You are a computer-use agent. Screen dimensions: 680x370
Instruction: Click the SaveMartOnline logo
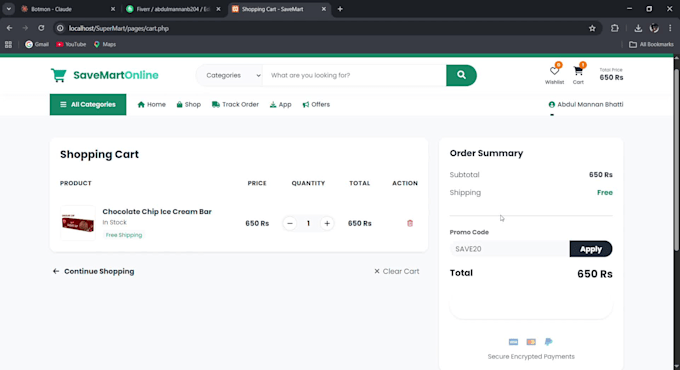pyautogui.click(x=105, y=75)
